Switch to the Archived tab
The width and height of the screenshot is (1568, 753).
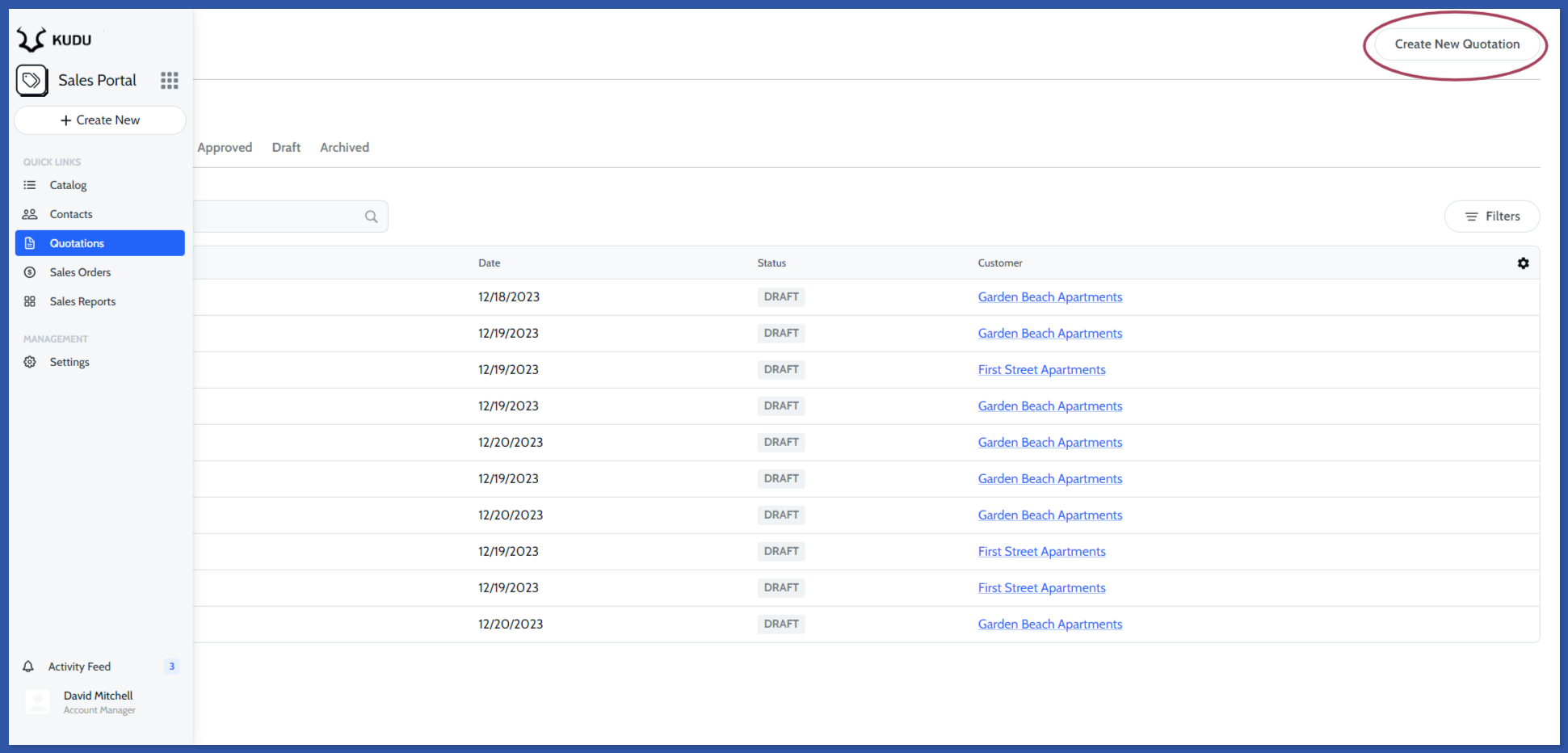pos(344,147)
